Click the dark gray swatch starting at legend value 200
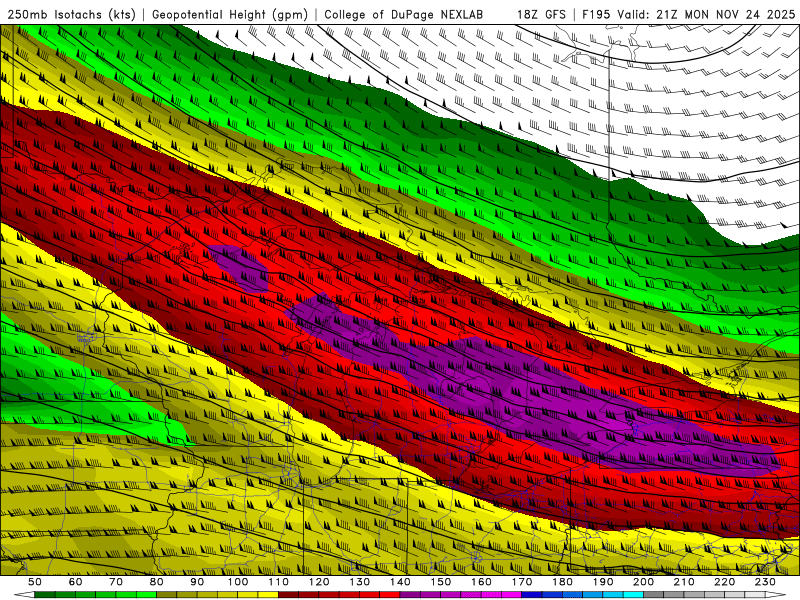Screen dimensions: 800x600 654,595
